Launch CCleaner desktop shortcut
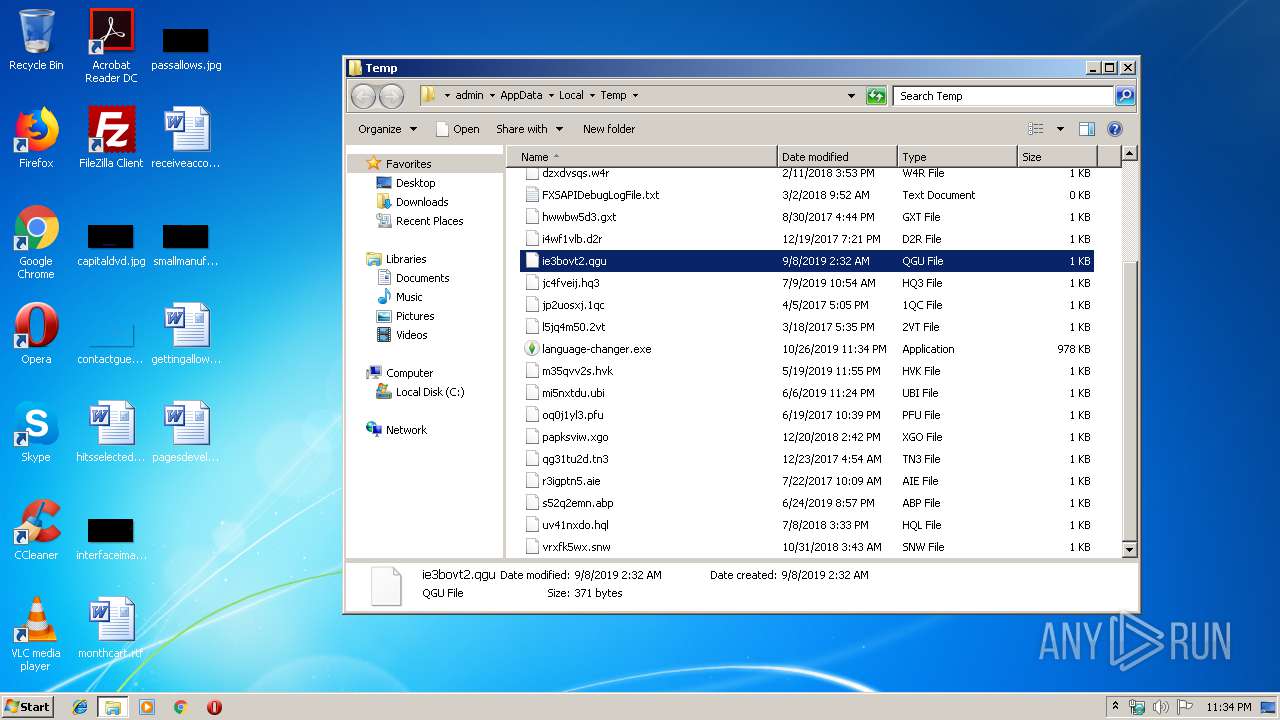 (x=36, y=530)
